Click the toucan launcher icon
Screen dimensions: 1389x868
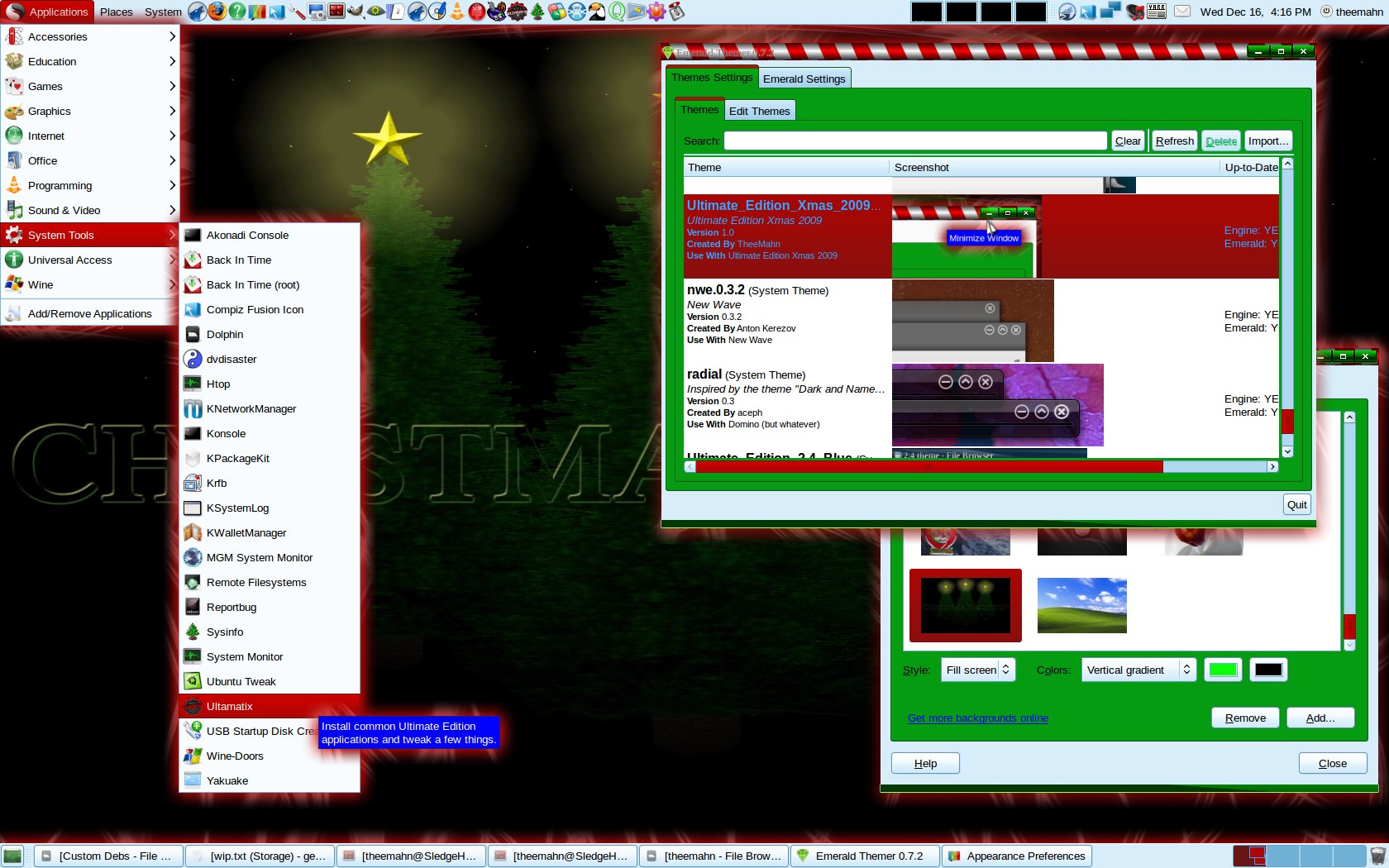tap(597, 12)
